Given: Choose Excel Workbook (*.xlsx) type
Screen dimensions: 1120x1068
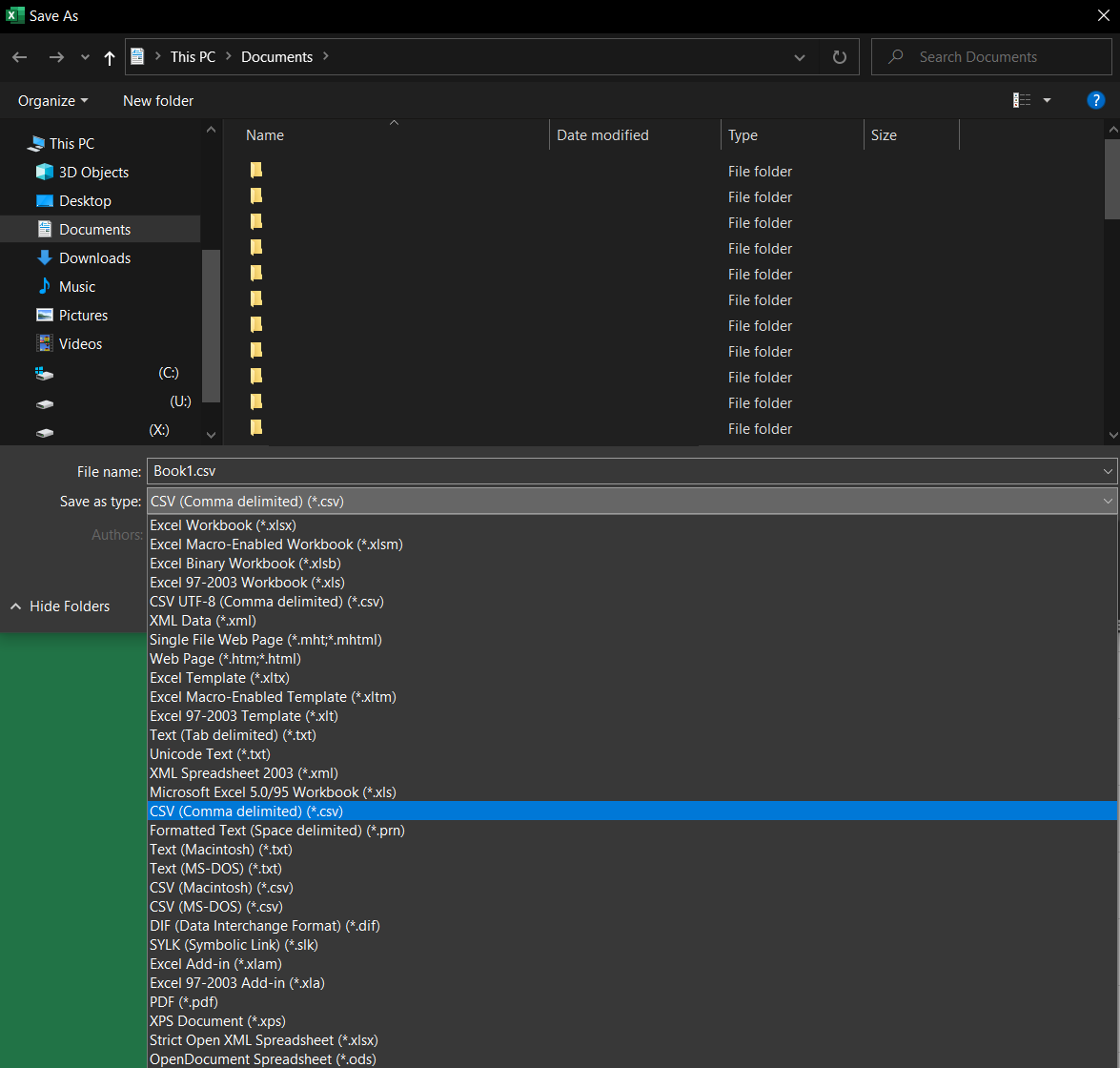Looking at the screenshot, I should coord(632,525).
